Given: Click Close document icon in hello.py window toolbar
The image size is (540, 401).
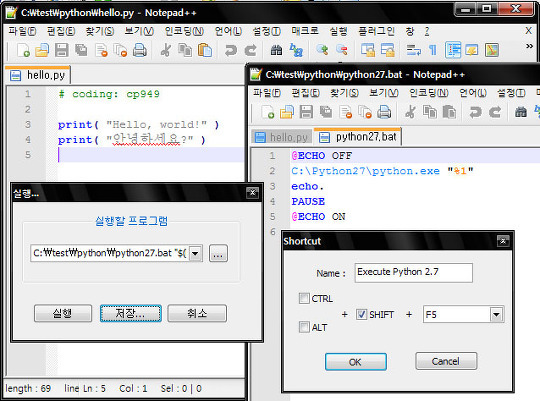Looking at the screenshot, I should tap(101, 50).
